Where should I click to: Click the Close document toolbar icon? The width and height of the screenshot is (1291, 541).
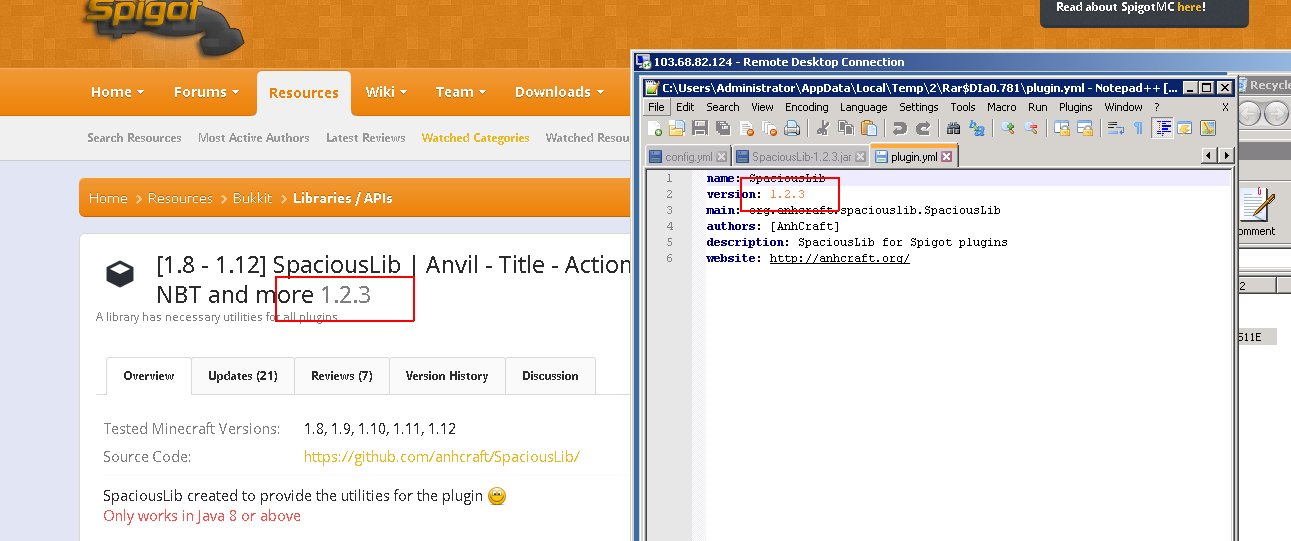click(x=746, y=128)
